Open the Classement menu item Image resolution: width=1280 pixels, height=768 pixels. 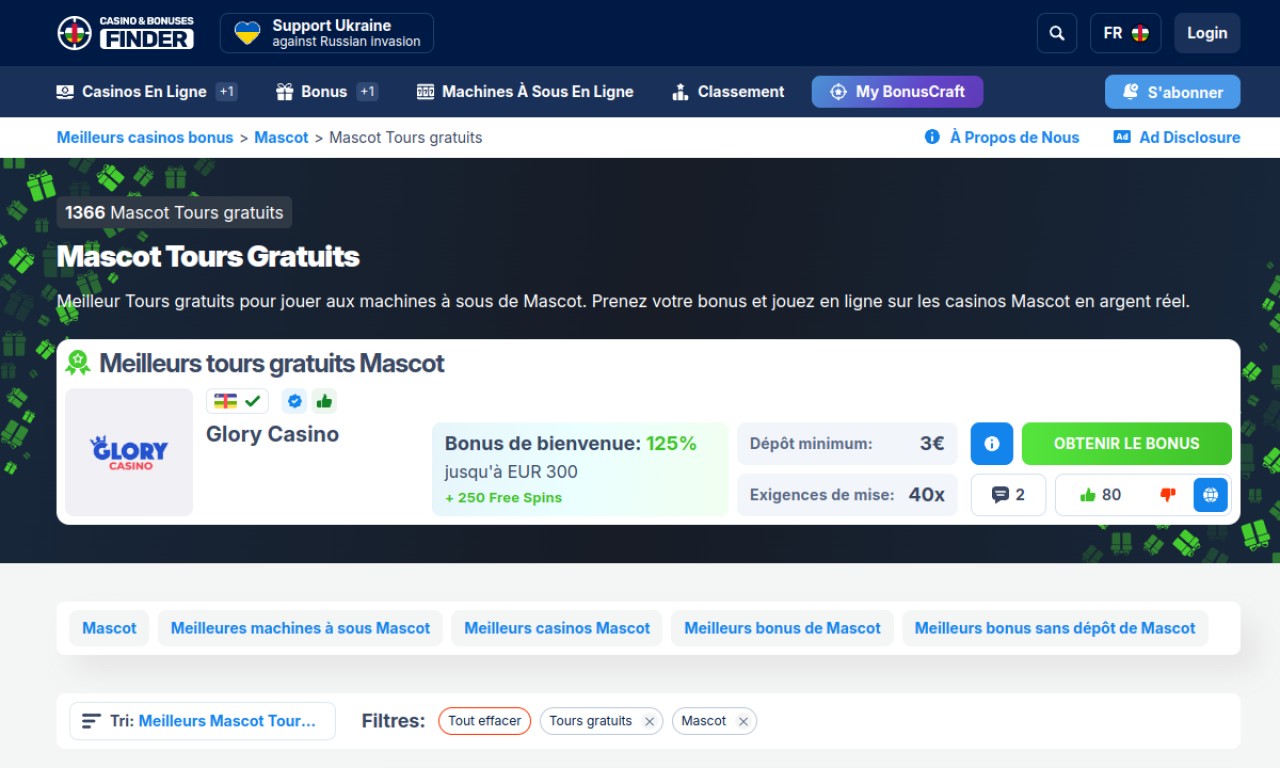[x=728, y=92]
